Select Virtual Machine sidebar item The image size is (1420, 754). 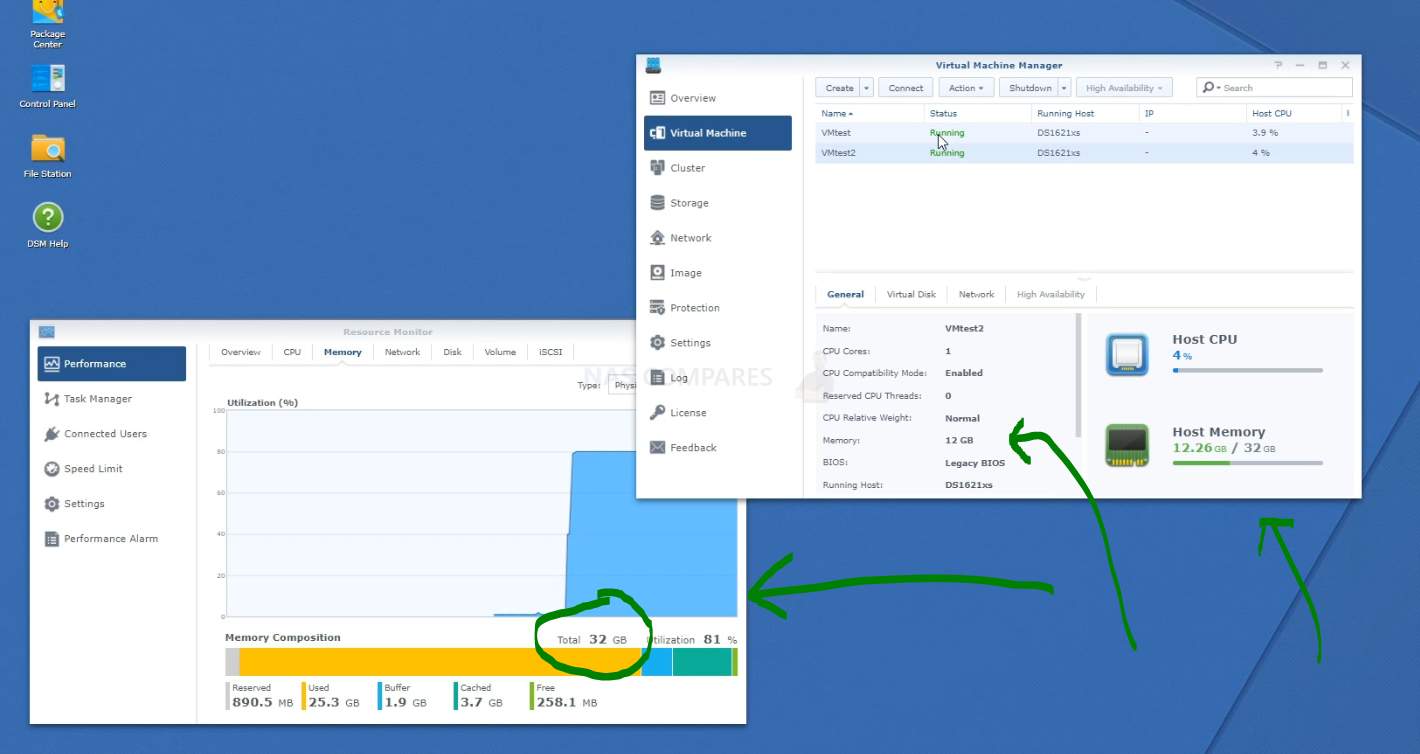point(718,133)
